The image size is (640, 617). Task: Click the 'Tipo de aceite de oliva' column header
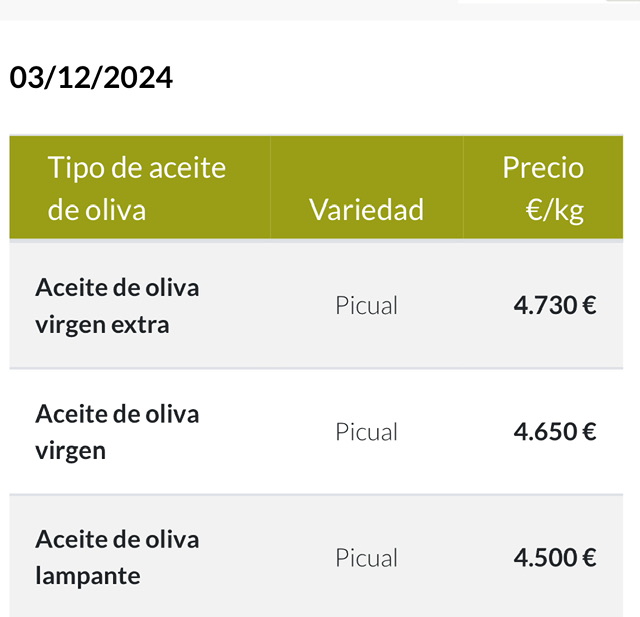point(137,188)
